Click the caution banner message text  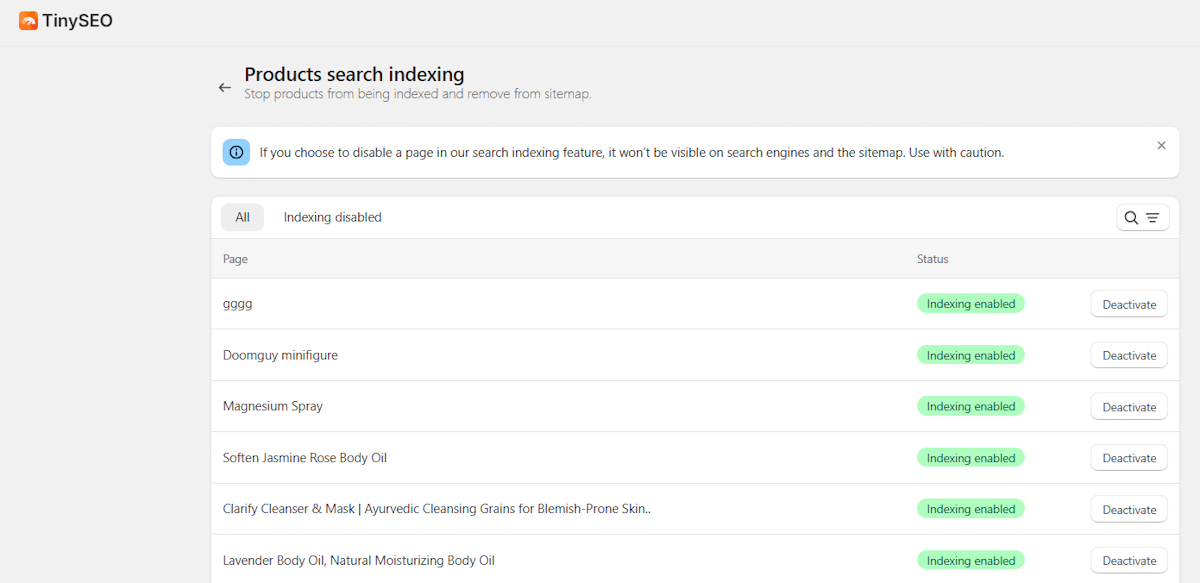click(632, 153)
